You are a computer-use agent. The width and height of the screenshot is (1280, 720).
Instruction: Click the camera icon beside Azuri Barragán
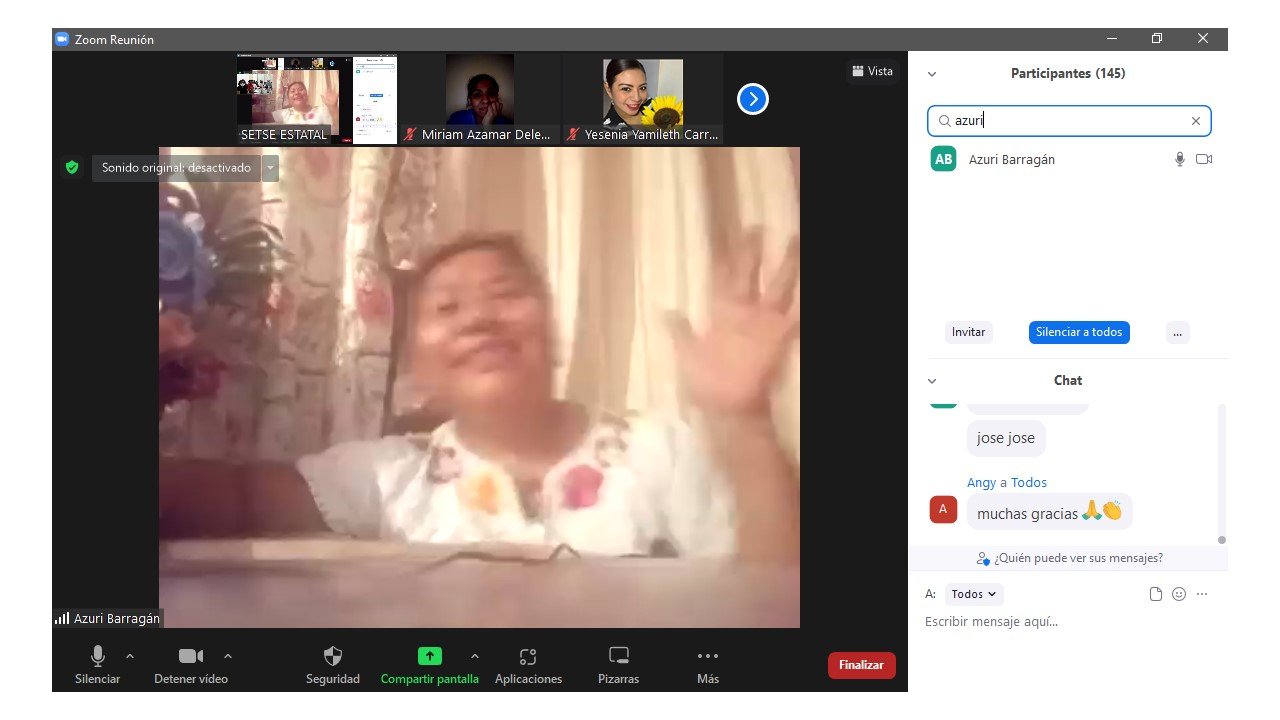pyautogui.click(x=1204, y=159)
